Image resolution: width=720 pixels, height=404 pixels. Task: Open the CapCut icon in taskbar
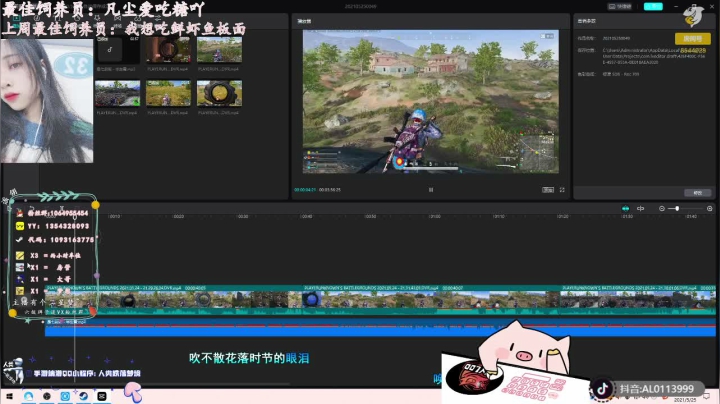tap(102, 396)
